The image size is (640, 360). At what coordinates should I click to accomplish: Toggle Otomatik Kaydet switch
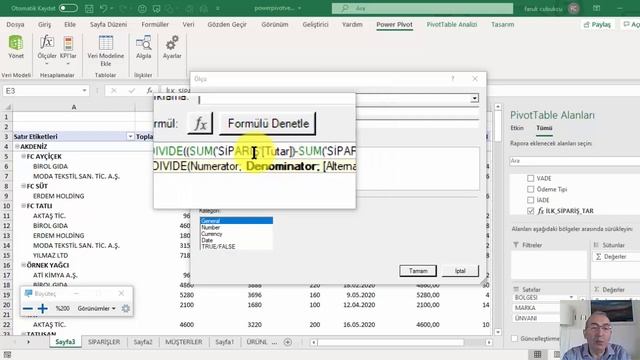[68, 8]
